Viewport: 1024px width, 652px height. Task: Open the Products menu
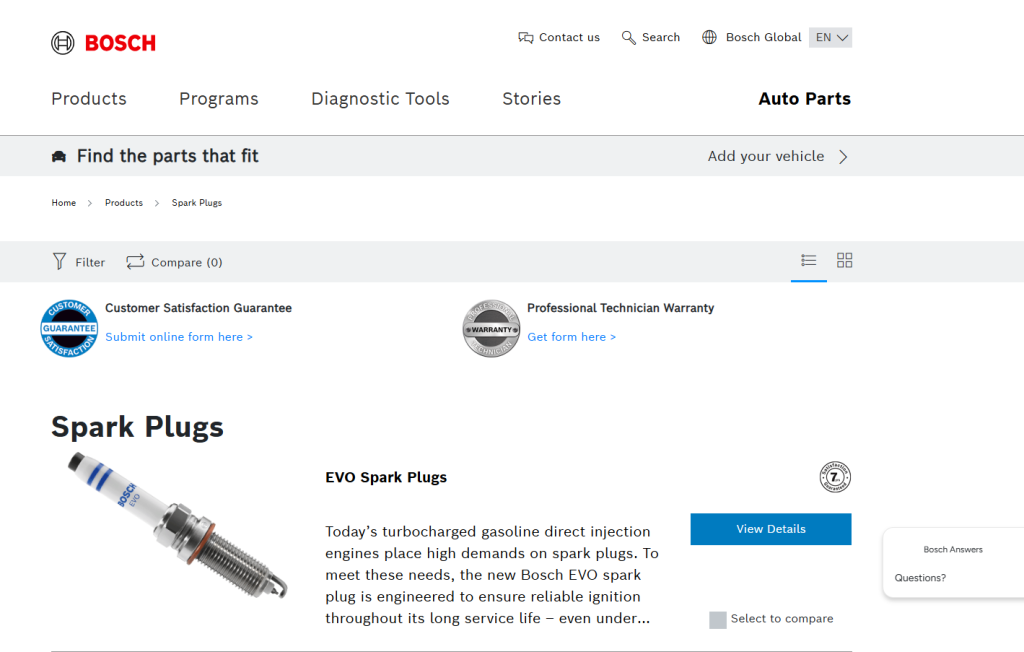[x=89, y=99]
